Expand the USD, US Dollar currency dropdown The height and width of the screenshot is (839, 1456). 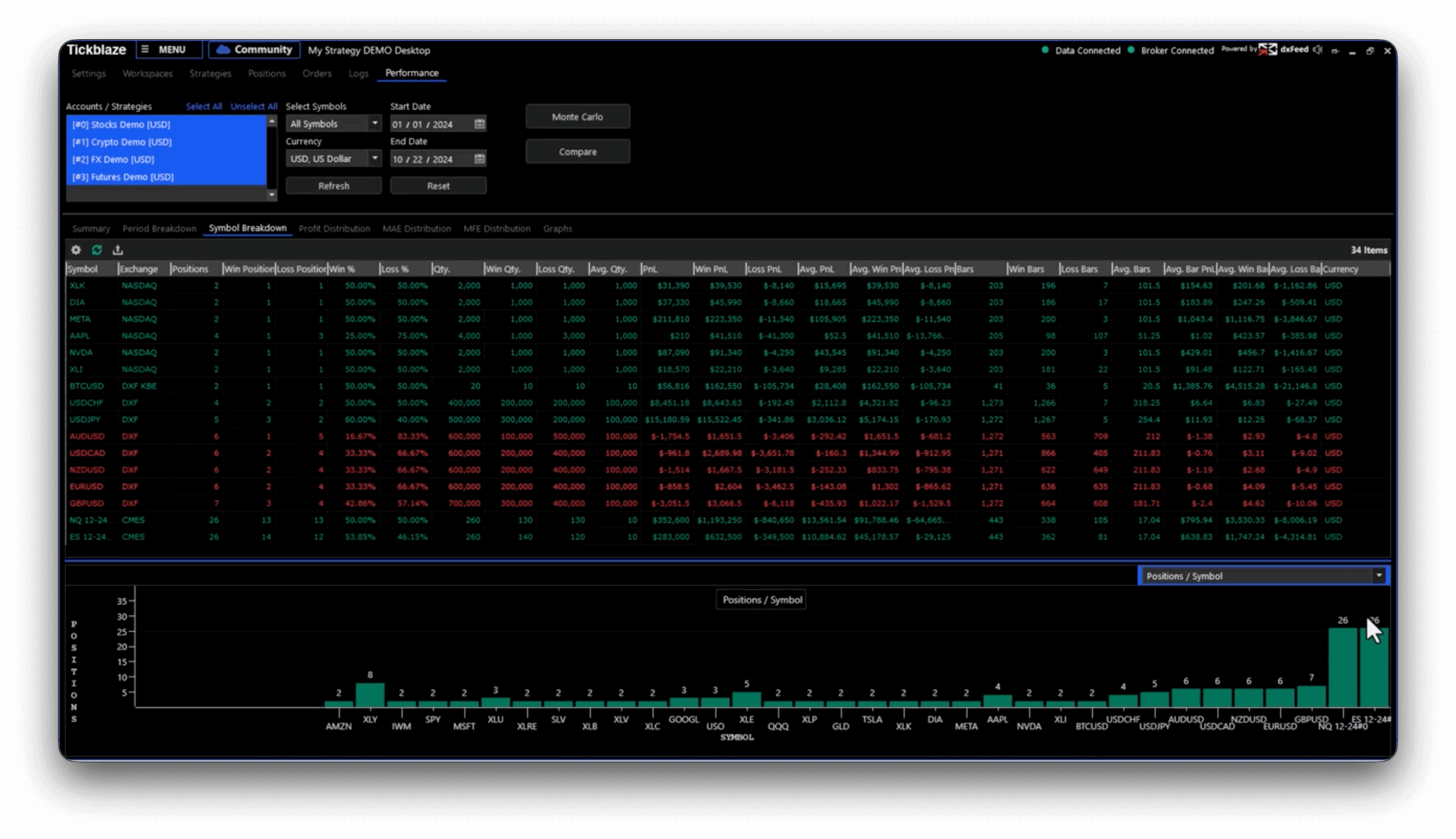click(374, 159)
